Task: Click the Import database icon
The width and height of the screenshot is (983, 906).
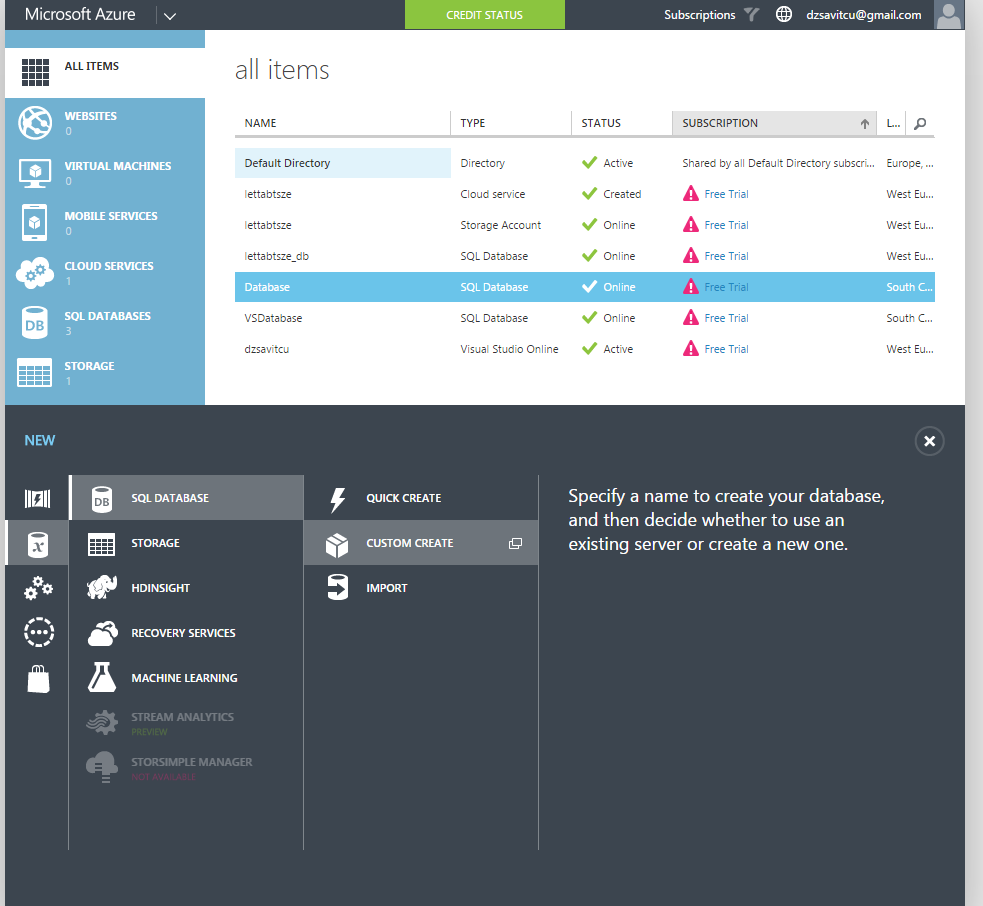Action: tap(337, 587)
